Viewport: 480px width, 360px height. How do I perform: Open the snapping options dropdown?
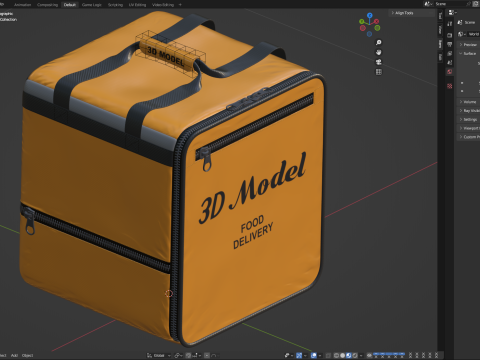pyautogui.click(x=196, y=355)
